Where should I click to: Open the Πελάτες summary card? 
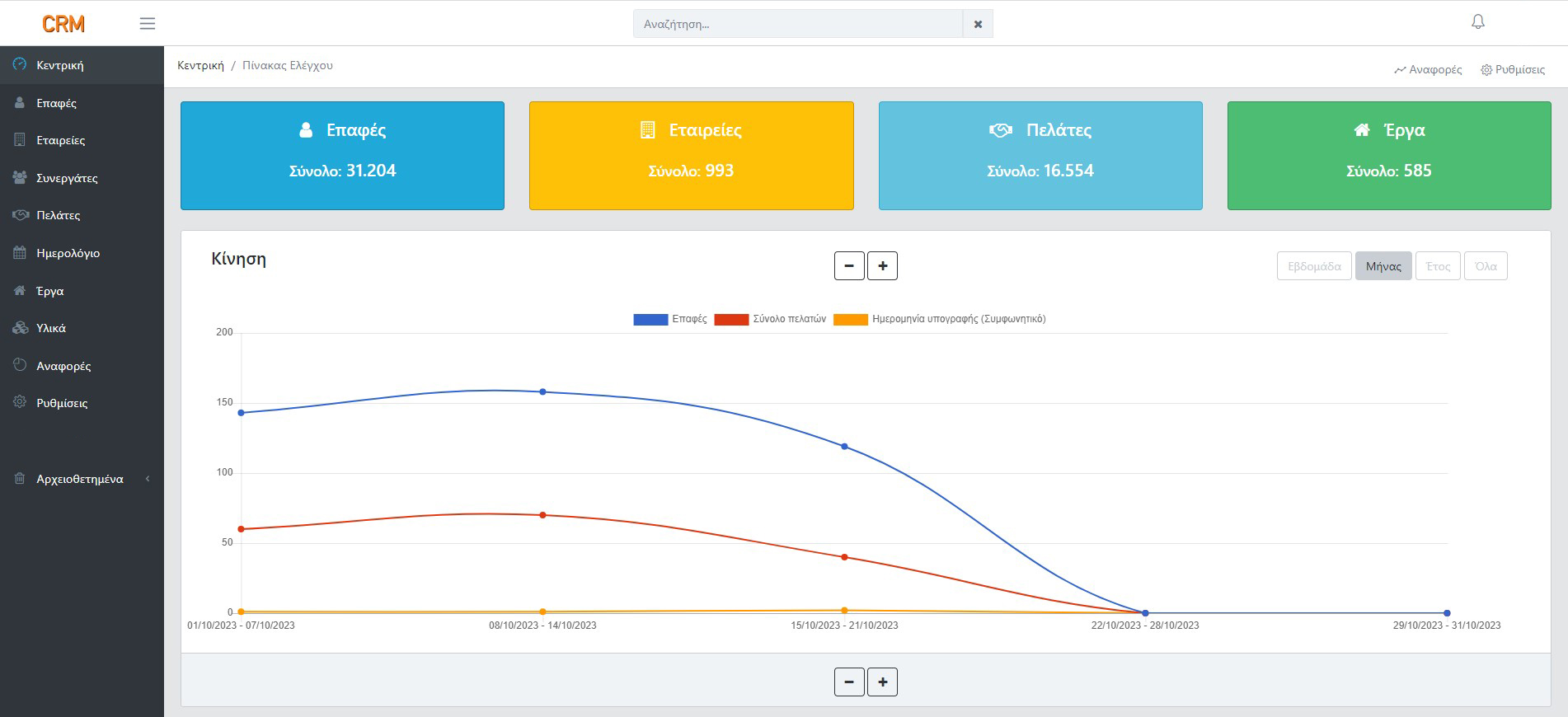1040,156
